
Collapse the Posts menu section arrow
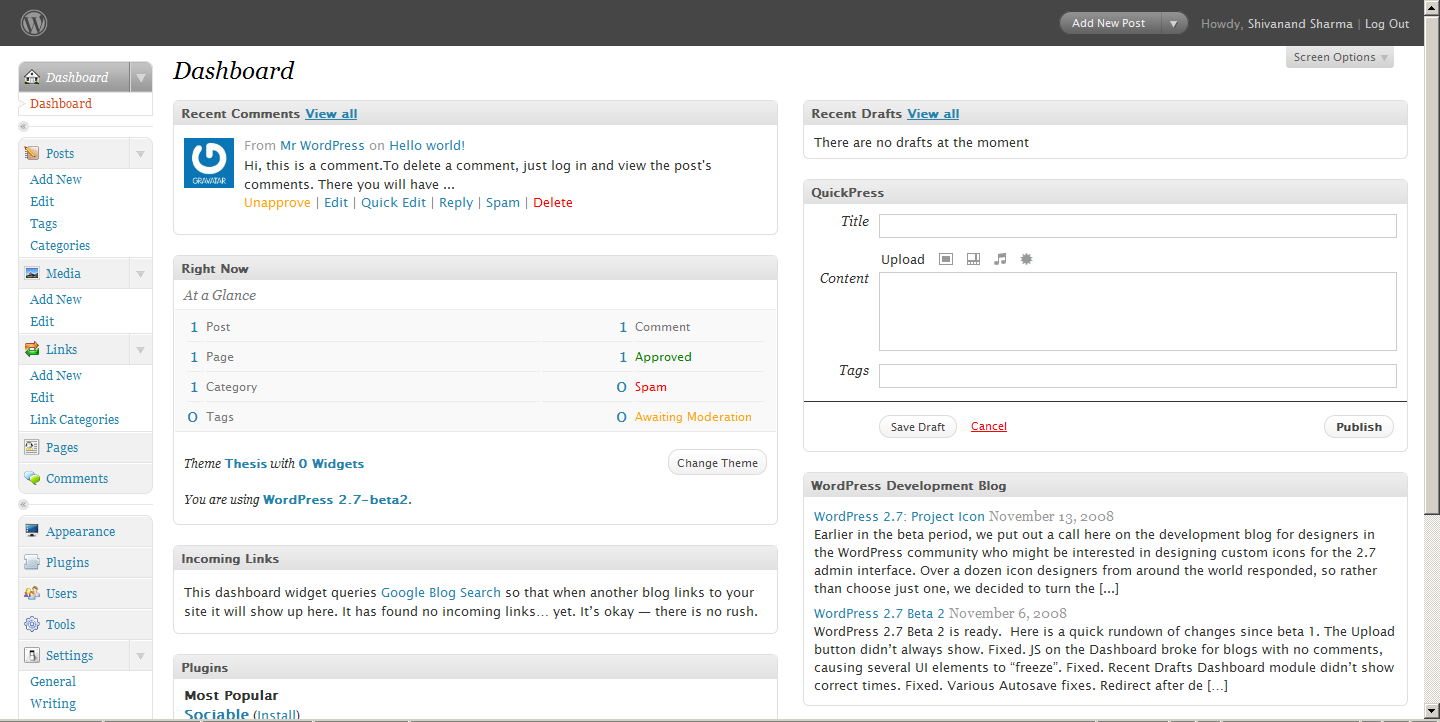pyautogui.click(x=141, y=153)
